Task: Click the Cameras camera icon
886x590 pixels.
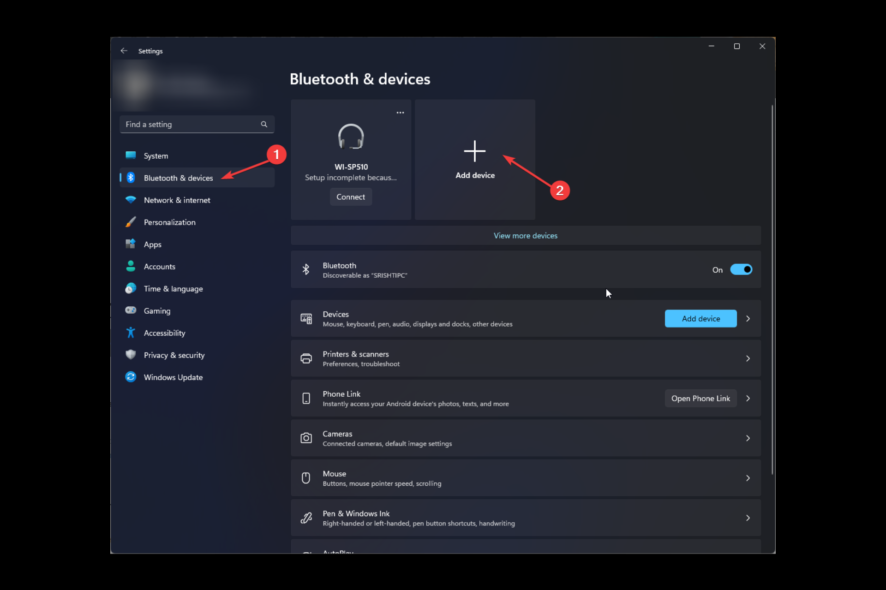Action: point(306,438)
